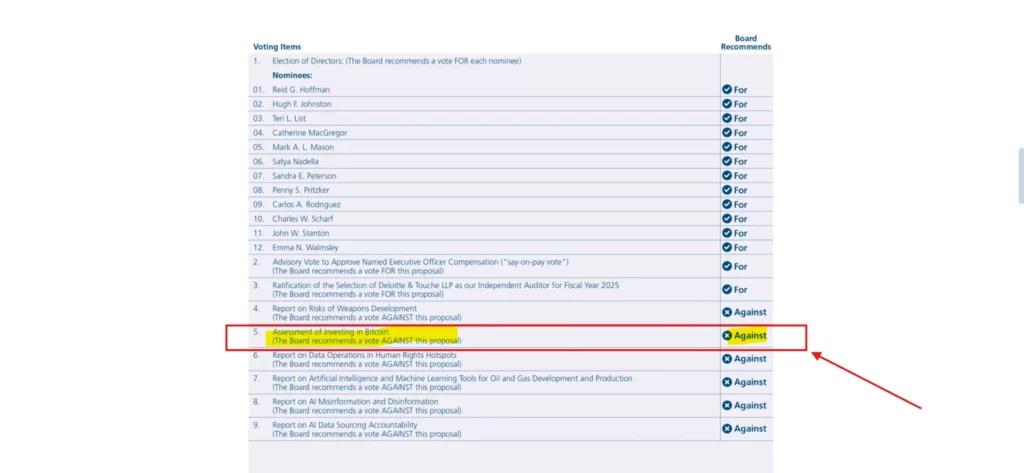The height and width of the screenshot is (473, 1024).
Task: Select nominee name 'Reid G. Hoffman'
Action: [301, 90]
